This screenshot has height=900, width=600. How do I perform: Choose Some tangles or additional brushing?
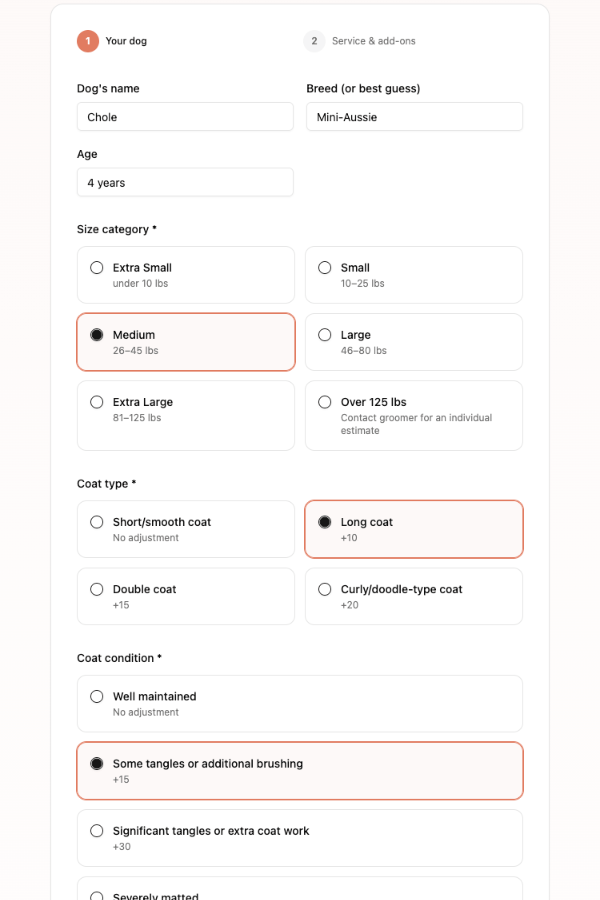click(x=300, y=771)
